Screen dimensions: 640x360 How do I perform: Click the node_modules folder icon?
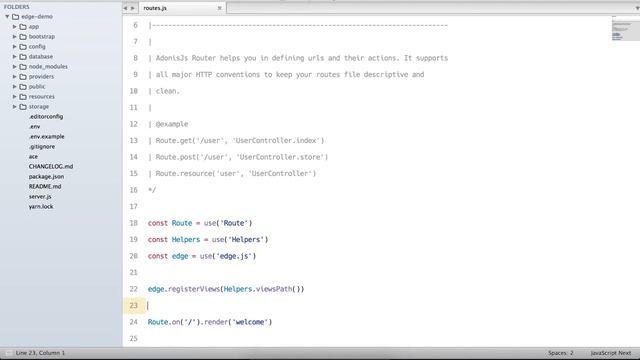click(23, 67)
